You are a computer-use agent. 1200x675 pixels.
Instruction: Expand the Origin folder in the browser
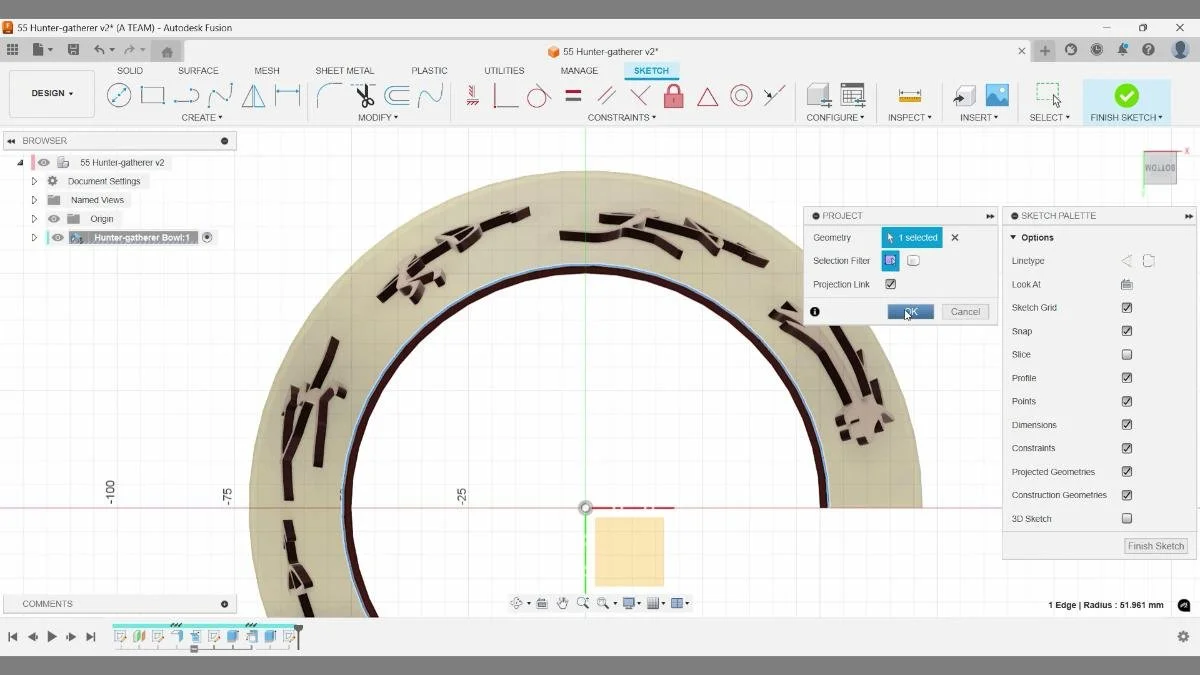(34, 218)
